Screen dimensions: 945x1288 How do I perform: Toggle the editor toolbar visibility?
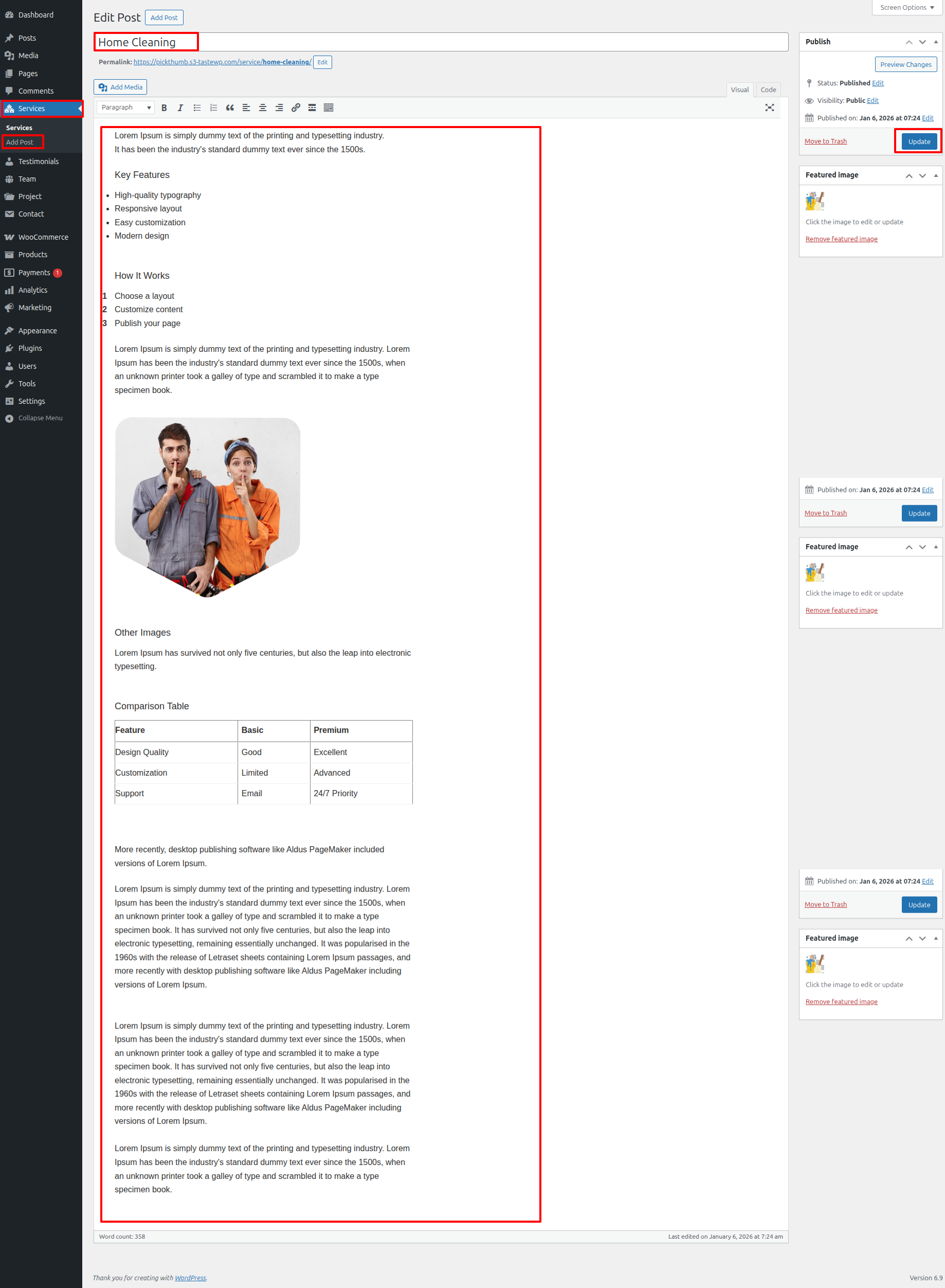(x=329, y=108)
